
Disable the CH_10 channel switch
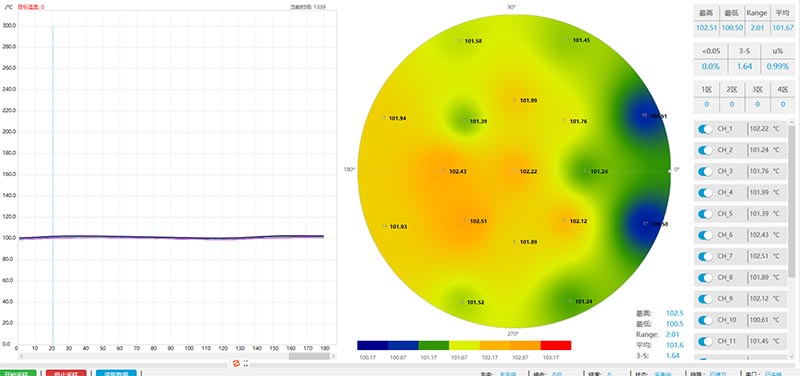click(705, 320)
